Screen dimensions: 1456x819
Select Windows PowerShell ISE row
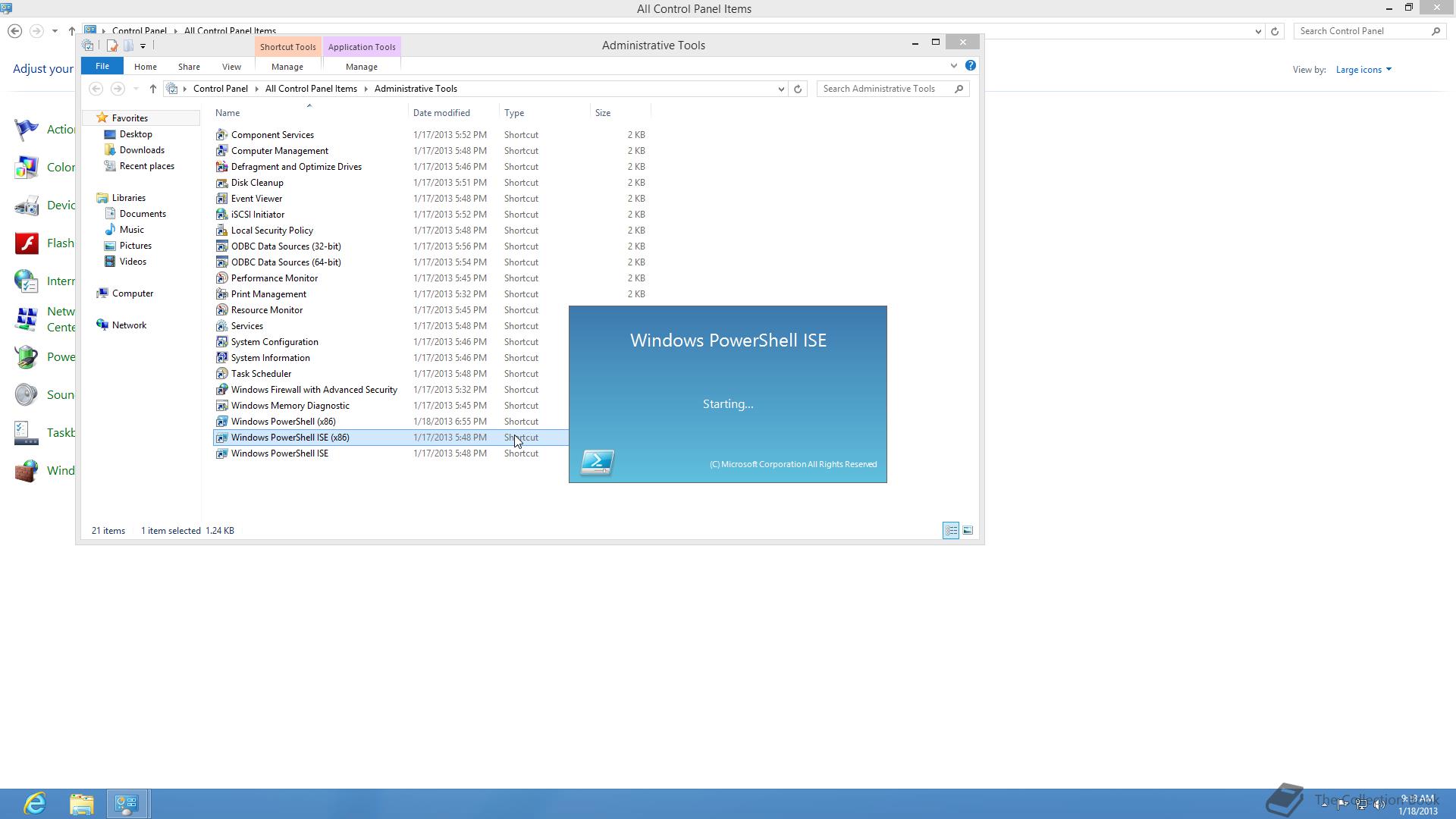(x=391, y=453)
